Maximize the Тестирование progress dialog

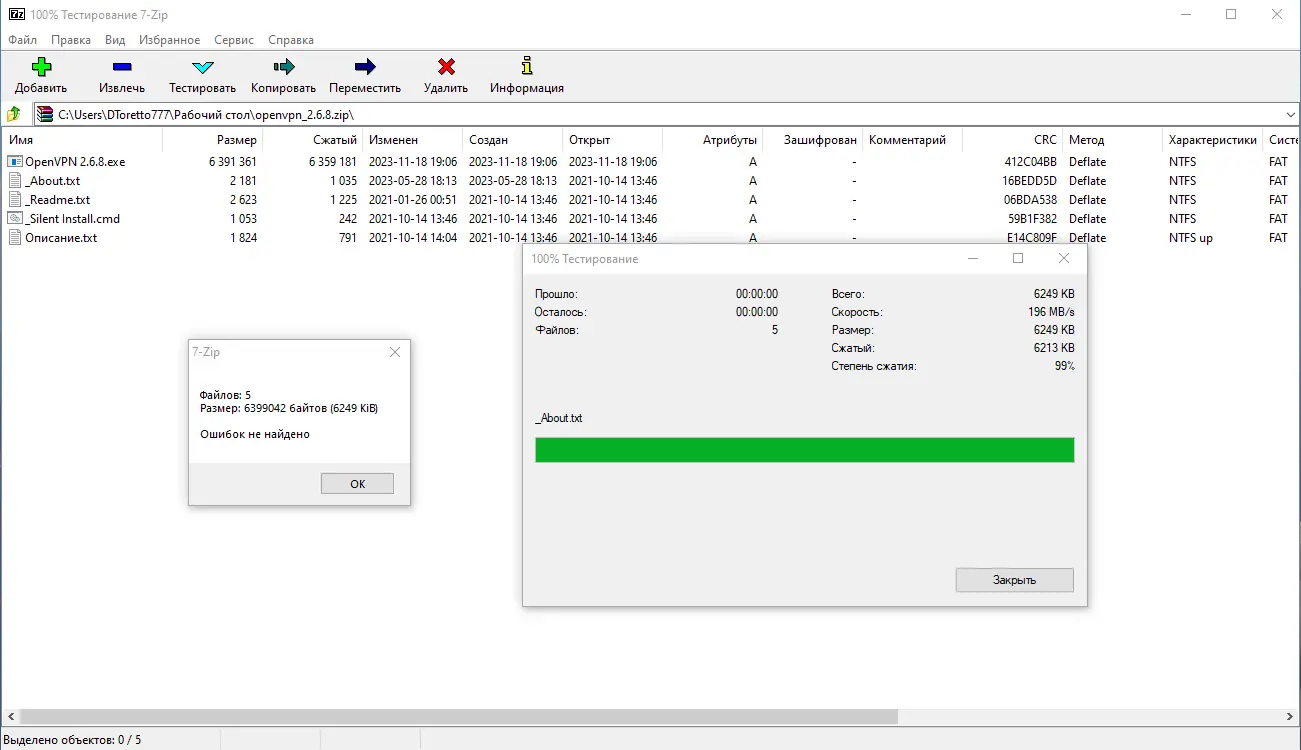tap(1018, 258)
